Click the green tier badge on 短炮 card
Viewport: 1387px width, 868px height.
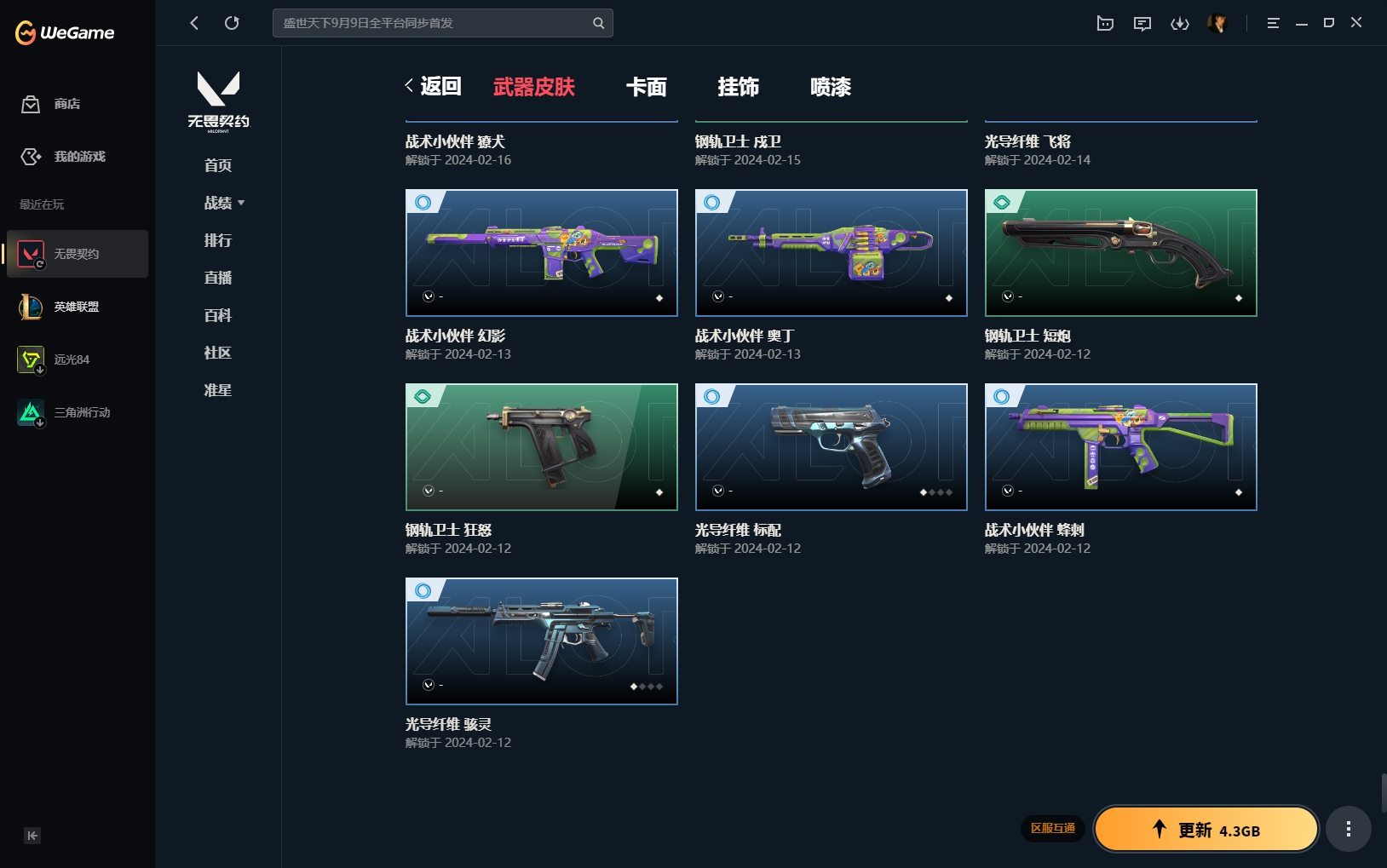click(1002, 203)
